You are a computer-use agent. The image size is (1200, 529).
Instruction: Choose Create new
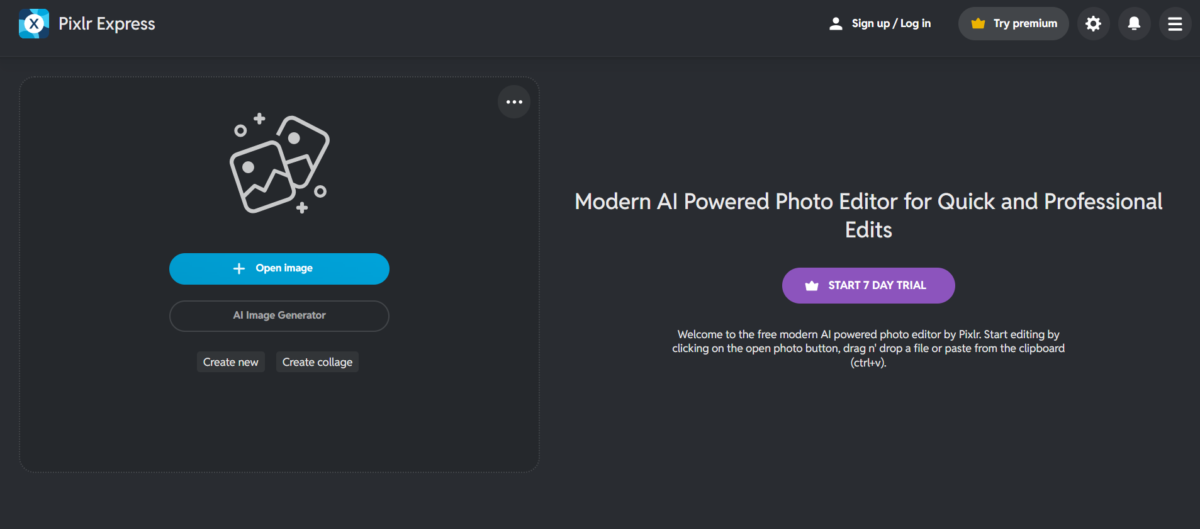tap(231, 362)
